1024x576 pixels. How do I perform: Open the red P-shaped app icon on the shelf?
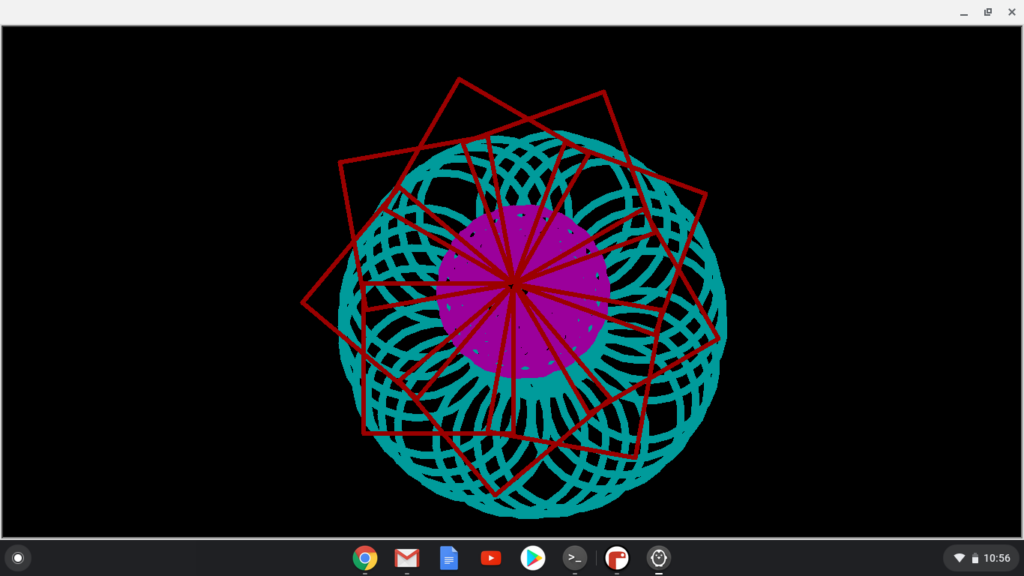pyautogui.click(x=616, y=558)
